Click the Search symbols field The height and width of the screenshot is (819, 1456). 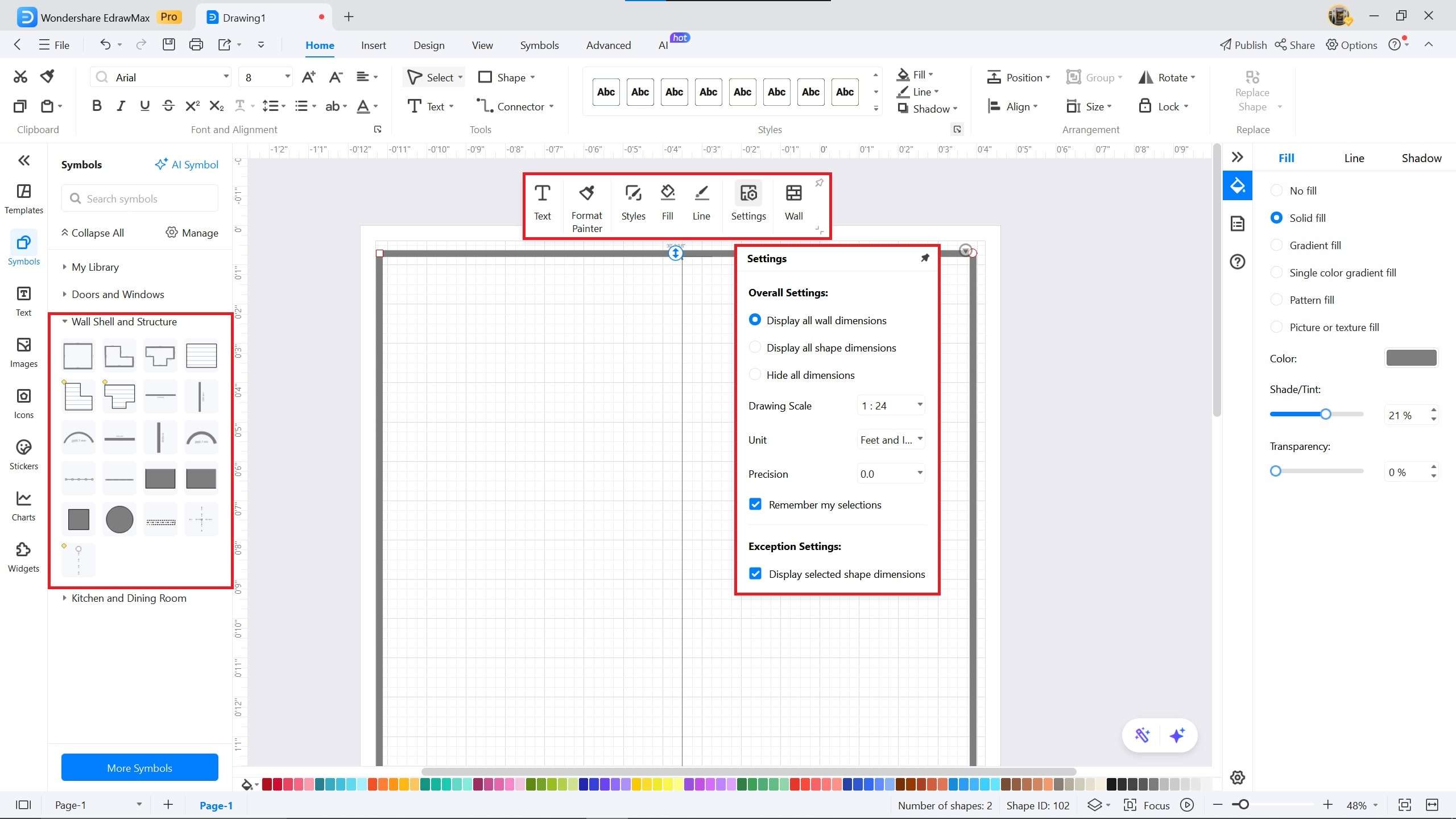140,198
